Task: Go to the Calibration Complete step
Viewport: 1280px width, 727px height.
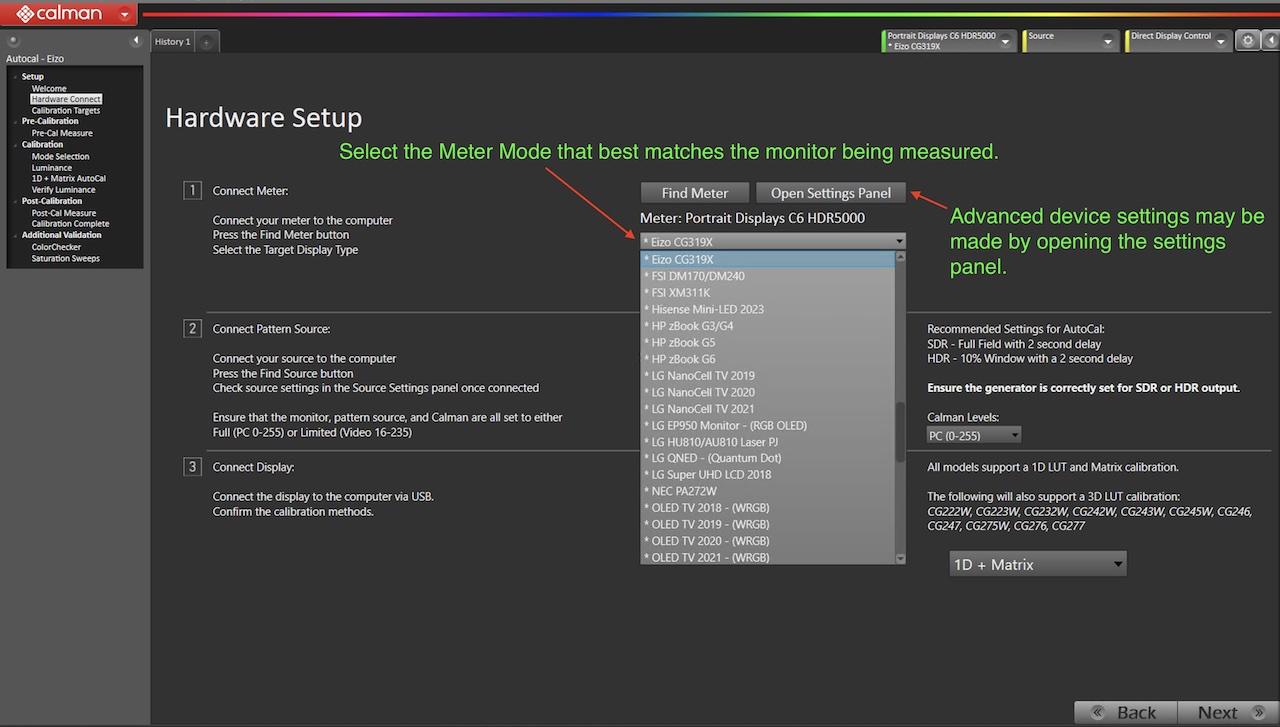Action: pos(70,224)
